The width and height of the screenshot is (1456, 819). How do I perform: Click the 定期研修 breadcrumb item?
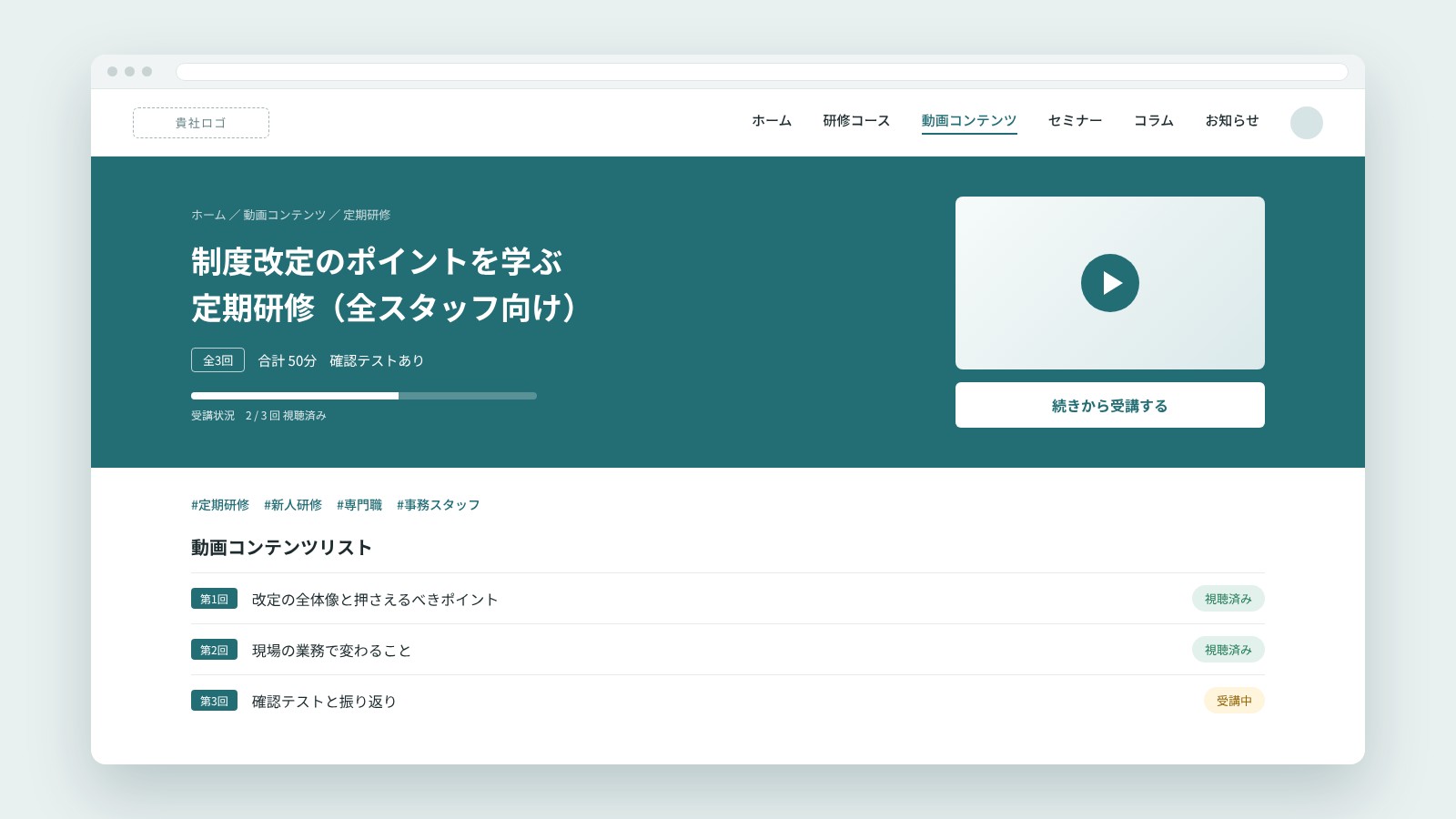pos(367,215)
